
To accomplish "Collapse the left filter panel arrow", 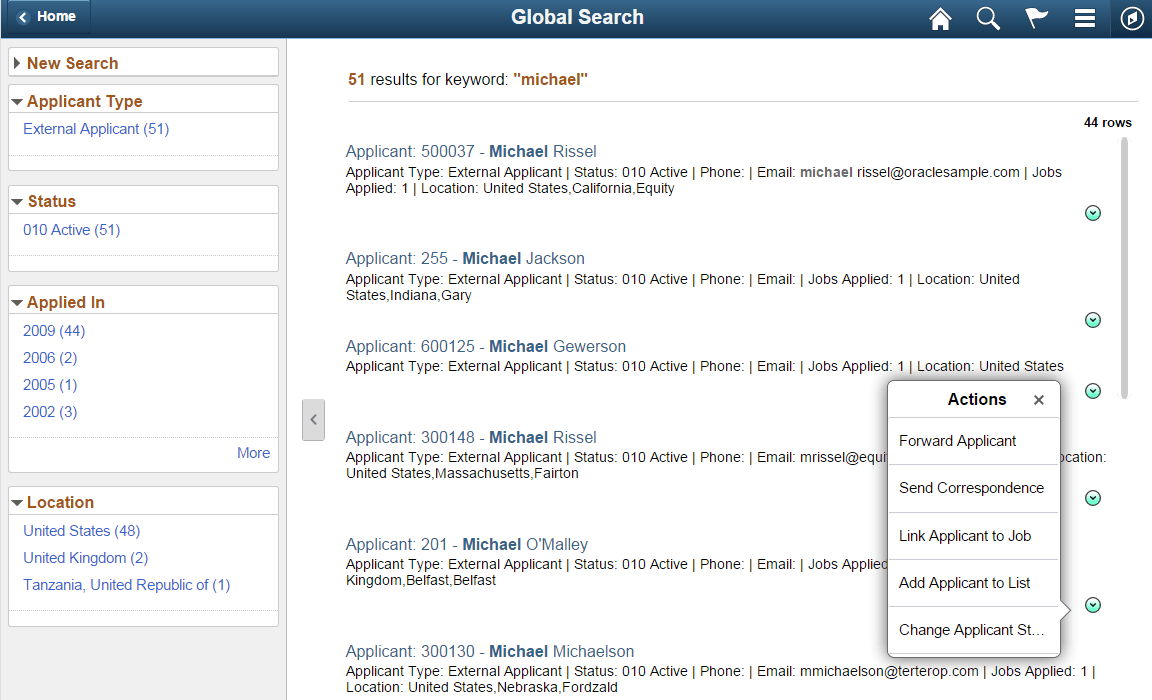I will pos(313,420).
